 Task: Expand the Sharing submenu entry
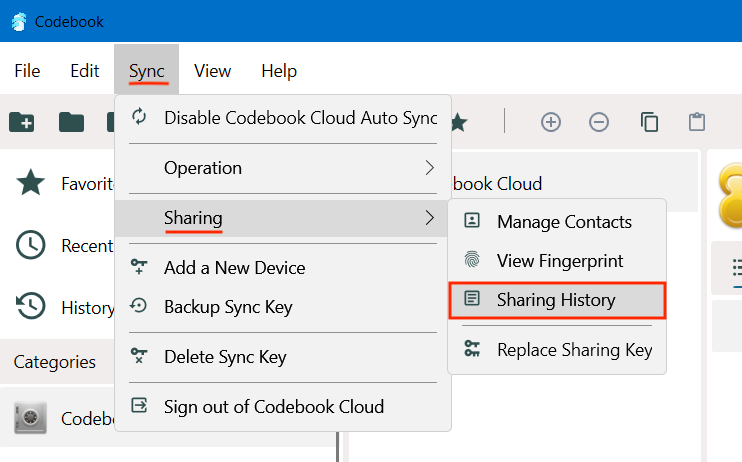click(x=282, y=218)
